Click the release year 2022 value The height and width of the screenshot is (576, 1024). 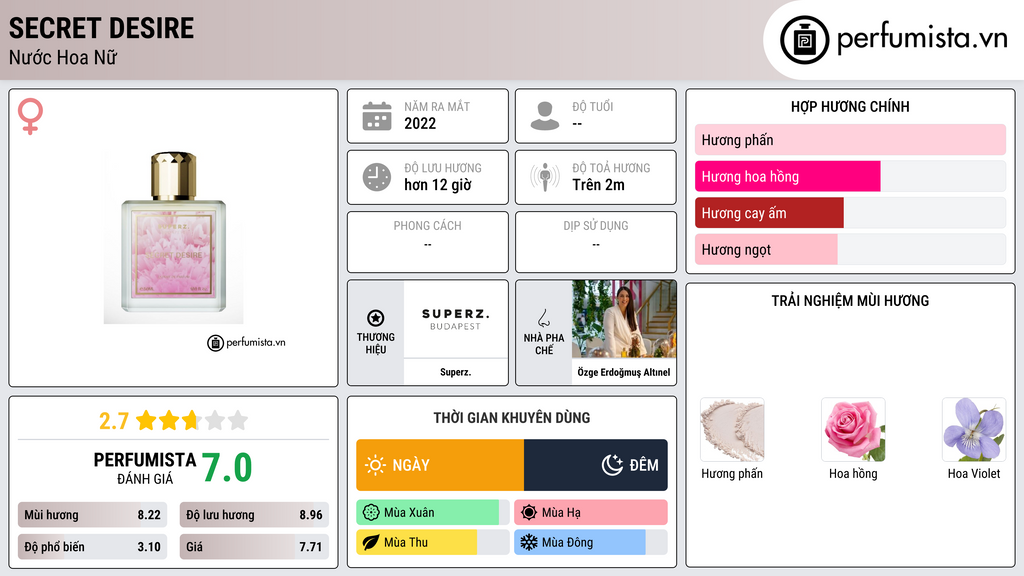coord(420,123)
